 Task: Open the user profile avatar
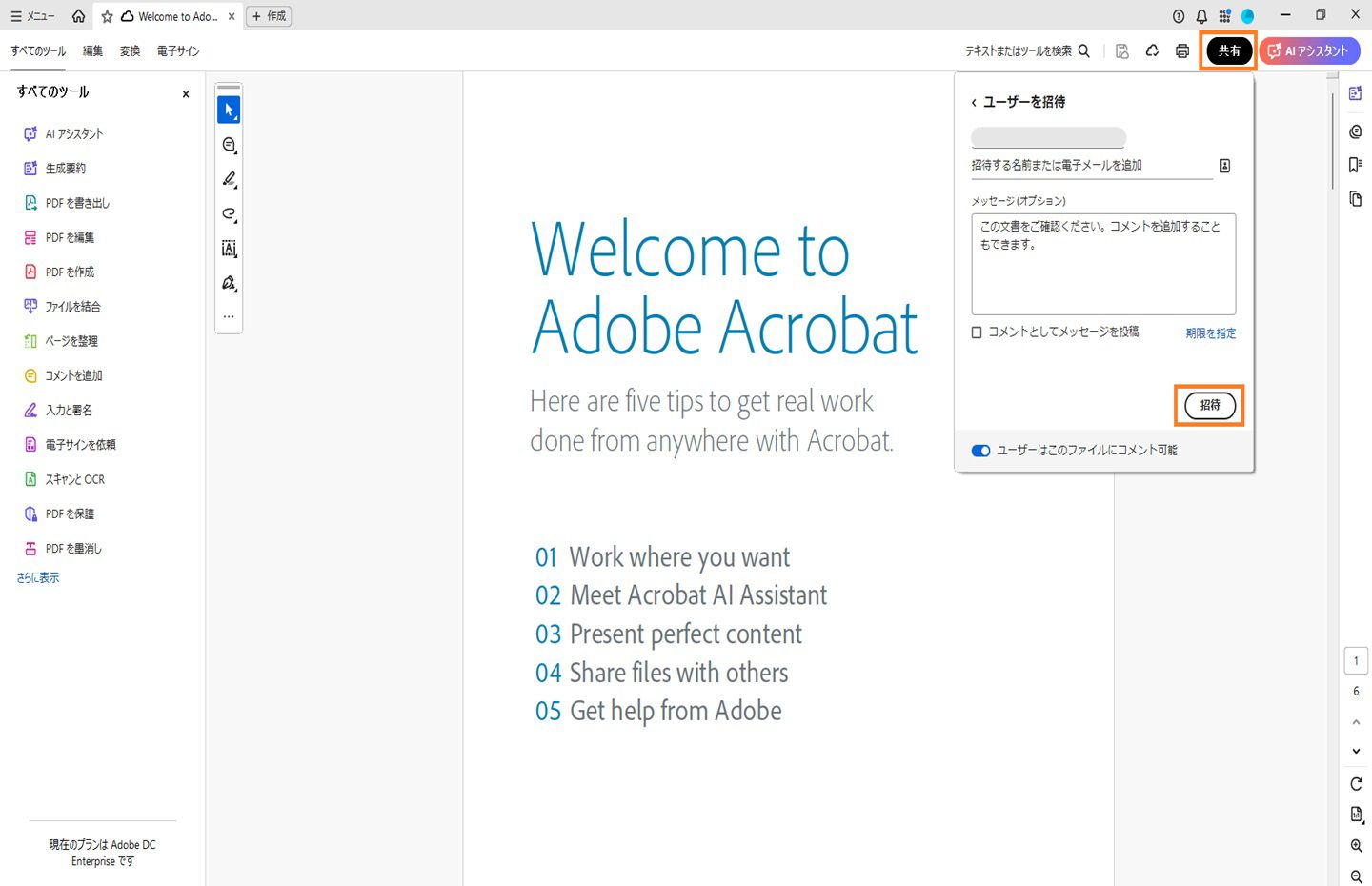(1247, 16)
